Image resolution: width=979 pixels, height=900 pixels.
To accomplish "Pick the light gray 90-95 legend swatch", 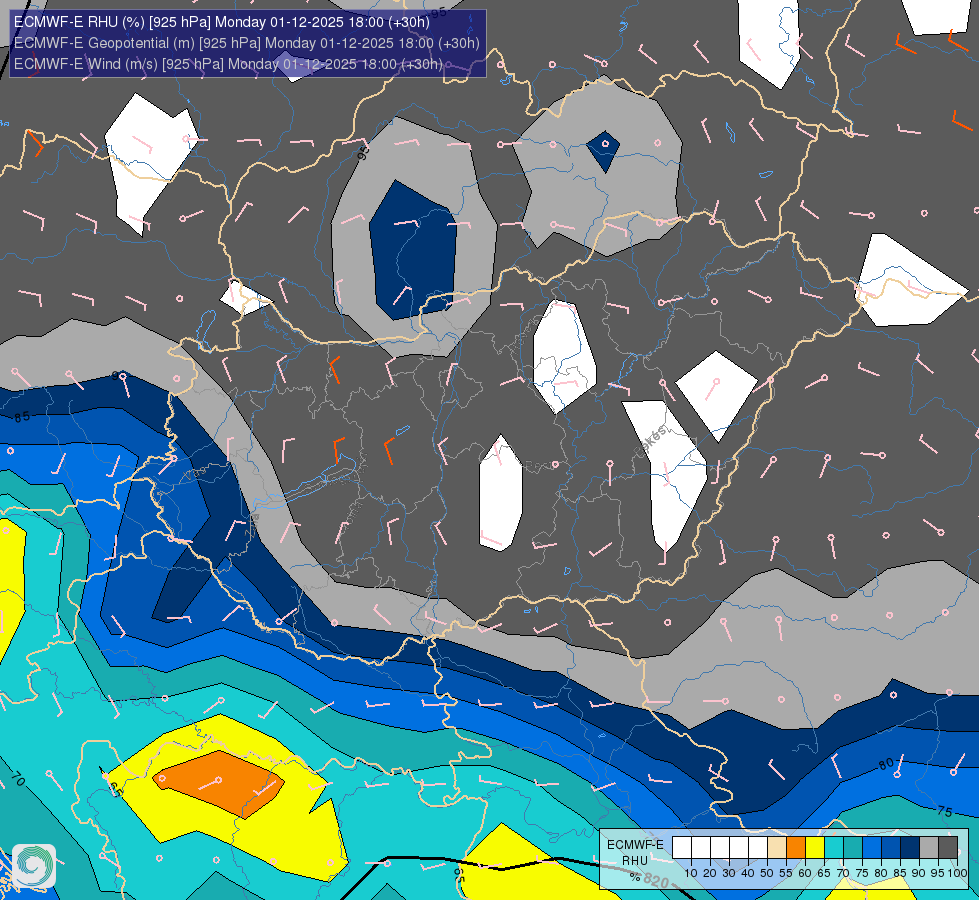I will tap(929, 847).
